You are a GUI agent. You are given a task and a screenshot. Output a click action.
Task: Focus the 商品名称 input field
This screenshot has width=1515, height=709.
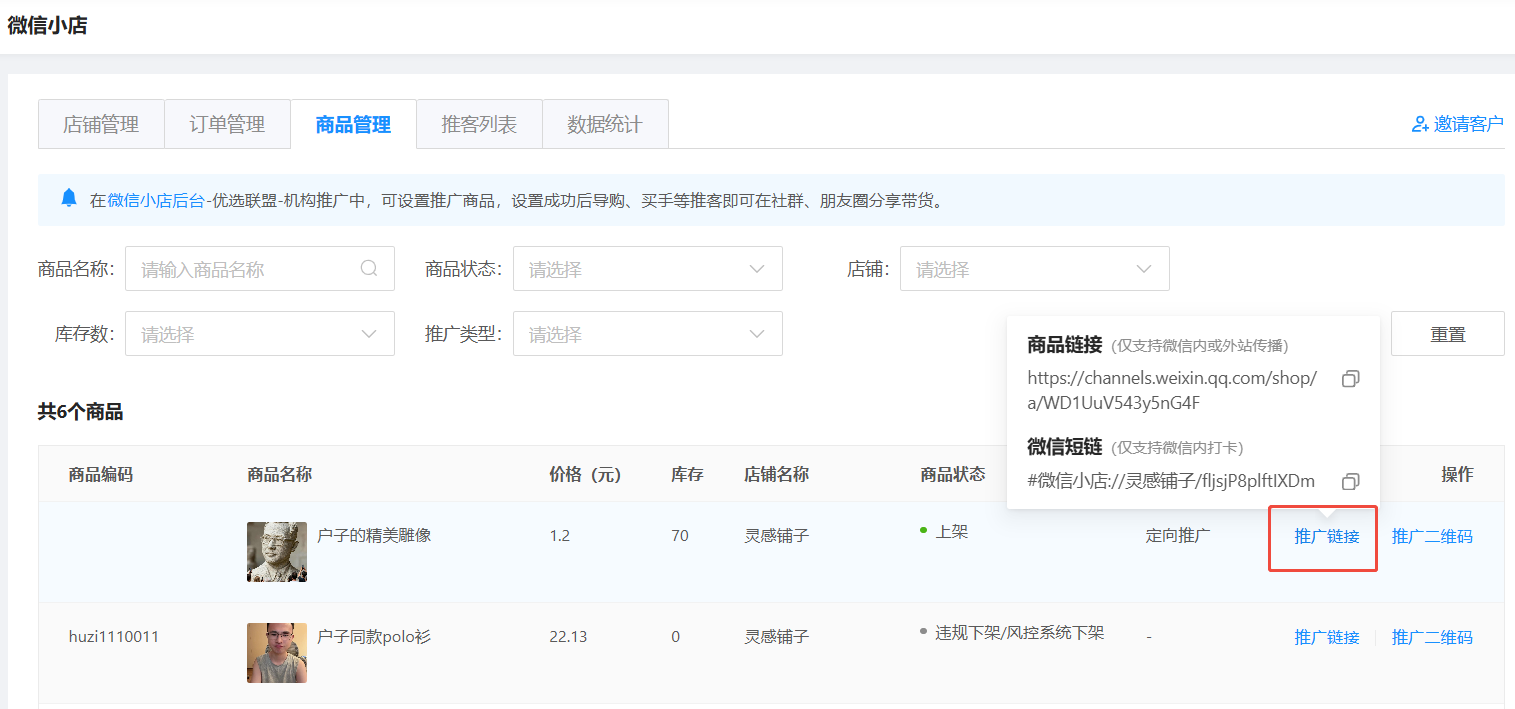point(245,269)
